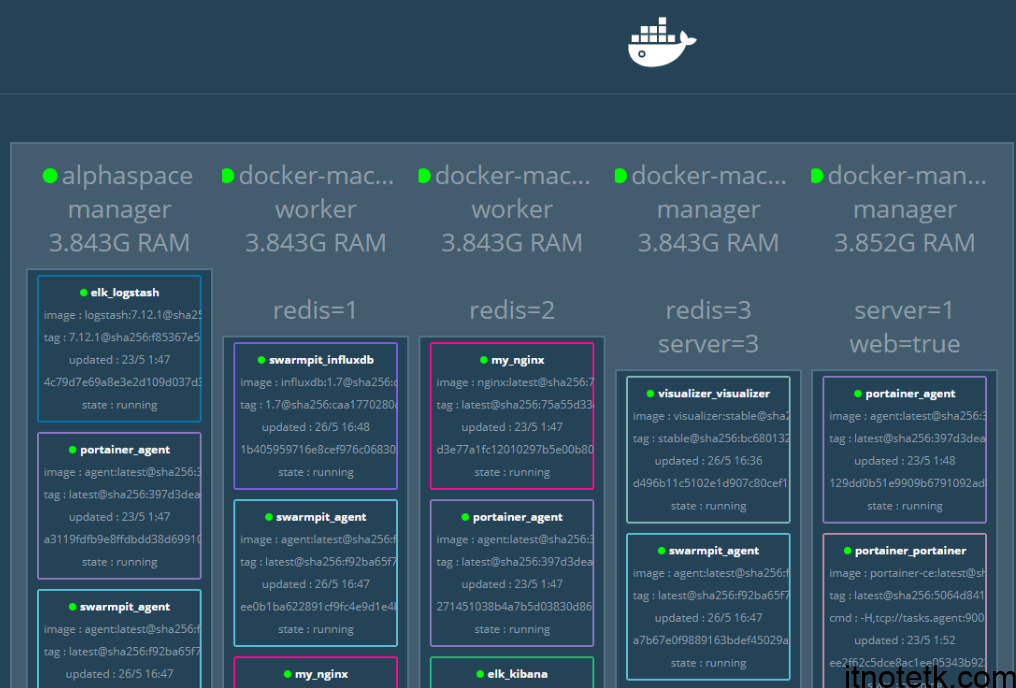Click tag : 1.7@sha256:caa1770280 line
This screenshot has width=1016, height=688.
coord(319,405)
